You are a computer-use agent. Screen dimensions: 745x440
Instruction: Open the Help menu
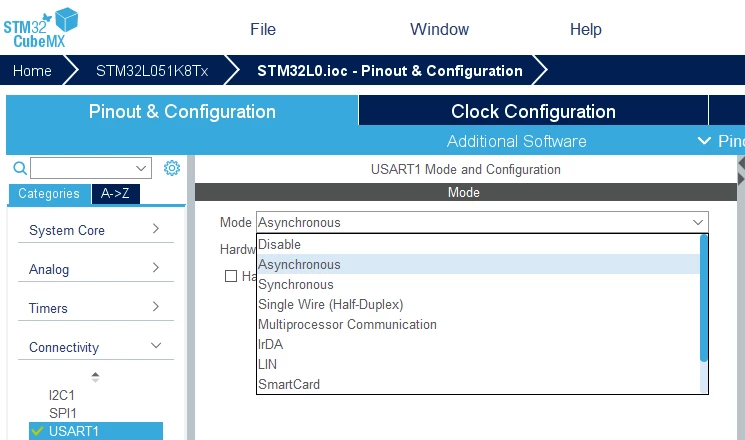585,29
